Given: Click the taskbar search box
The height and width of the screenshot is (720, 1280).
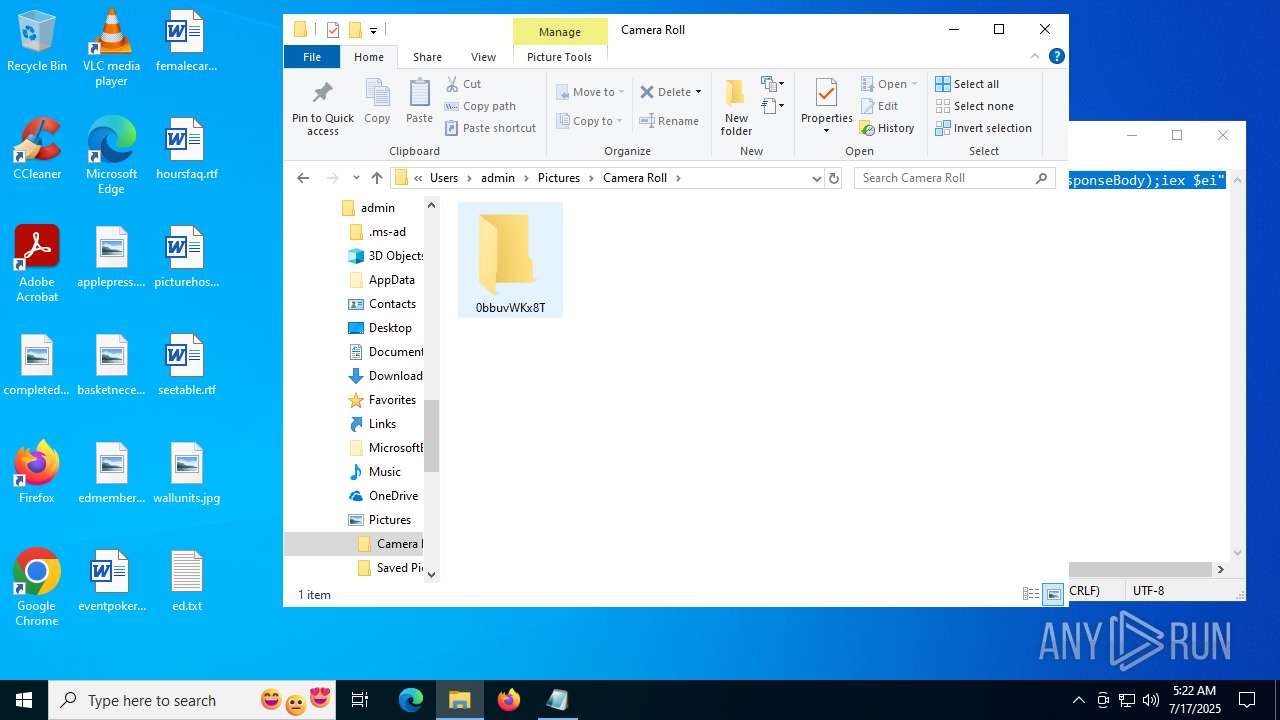Looking at the screenshot, I should [x=193, y=700].
